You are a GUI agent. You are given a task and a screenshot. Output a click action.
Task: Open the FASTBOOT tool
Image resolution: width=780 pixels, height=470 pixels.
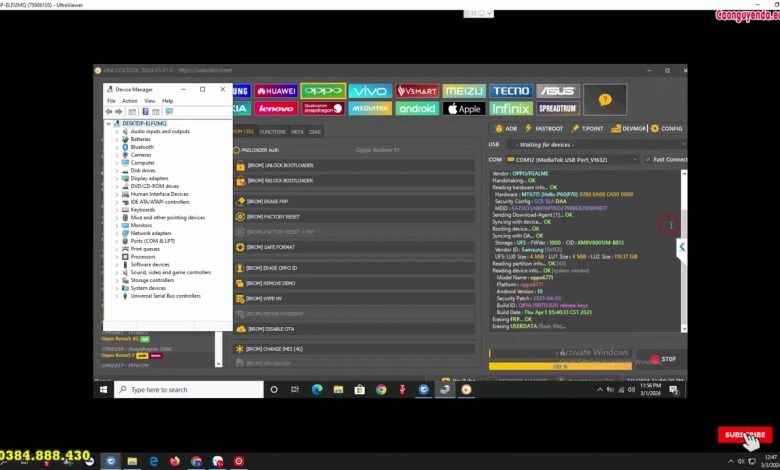coord(544,128)
